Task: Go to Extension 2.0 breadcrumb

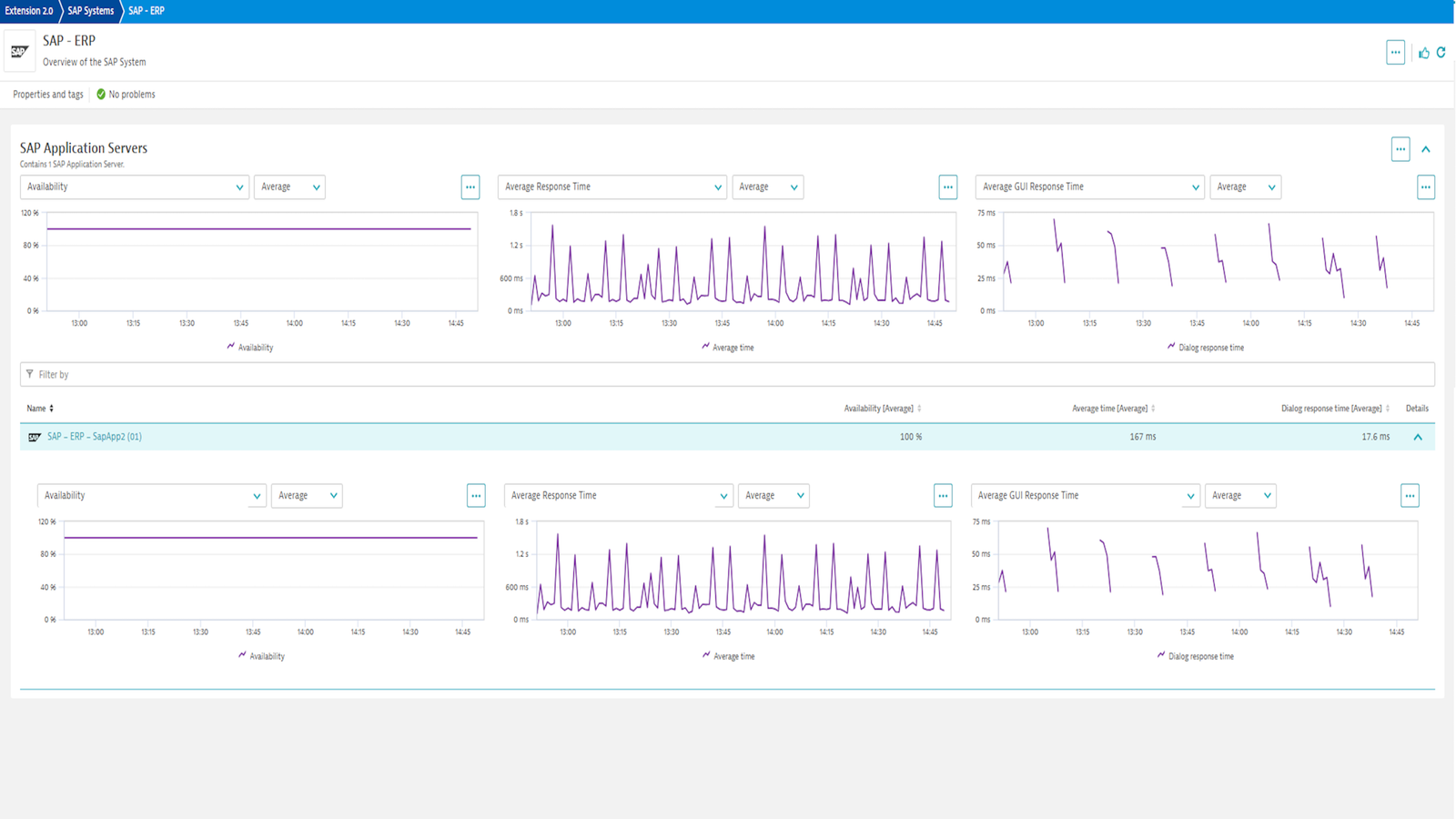Action: [29, 11]
